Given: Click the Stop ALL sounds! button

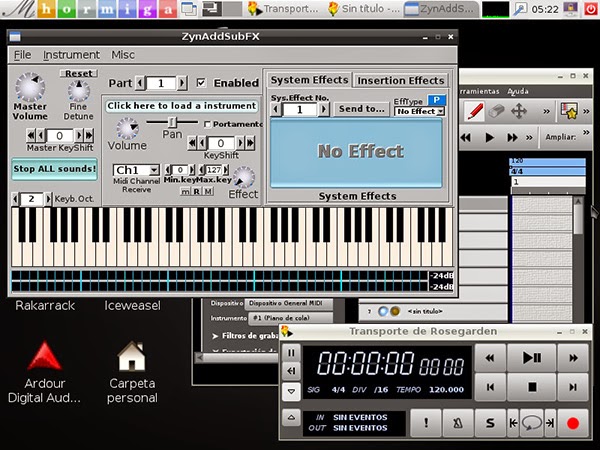Looking at the screenshot, I should click(54, 169).
